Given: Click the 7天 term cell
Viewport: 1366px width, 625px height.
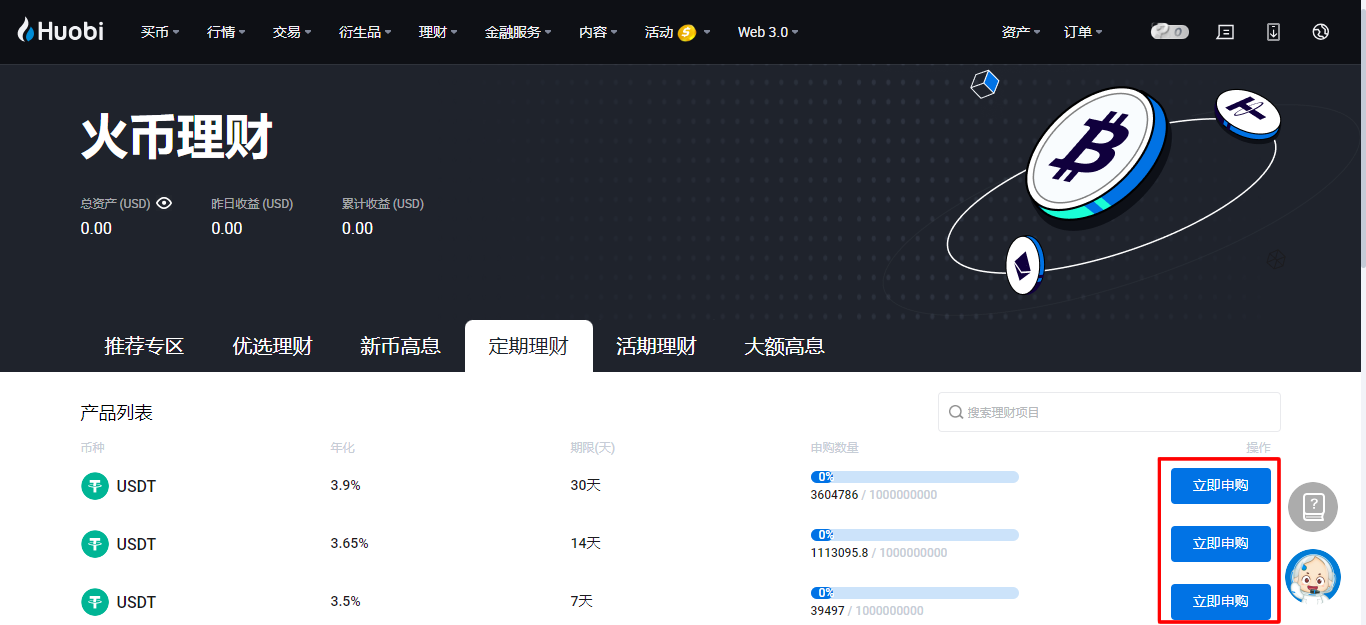Looking at the screenshot, I should click(582, 601).
